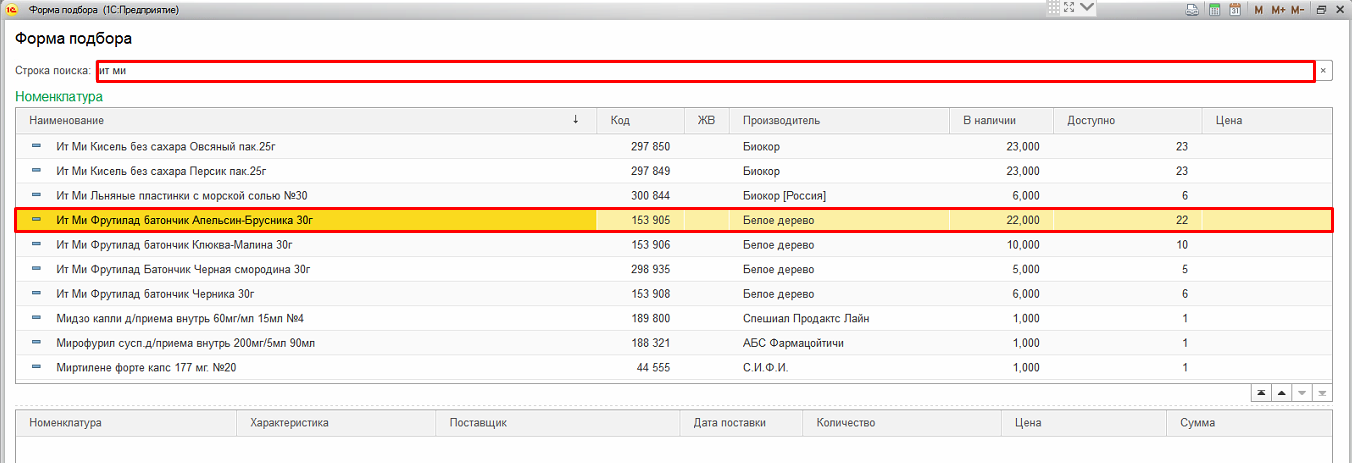Click the Производитель column header
The image size is (1352, 463).
point(838,120)
